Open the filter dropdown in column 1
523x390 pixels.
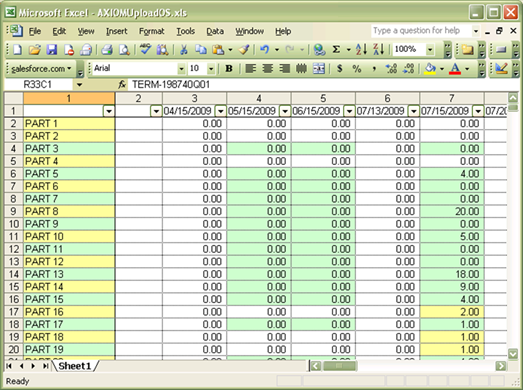(109, 111)
